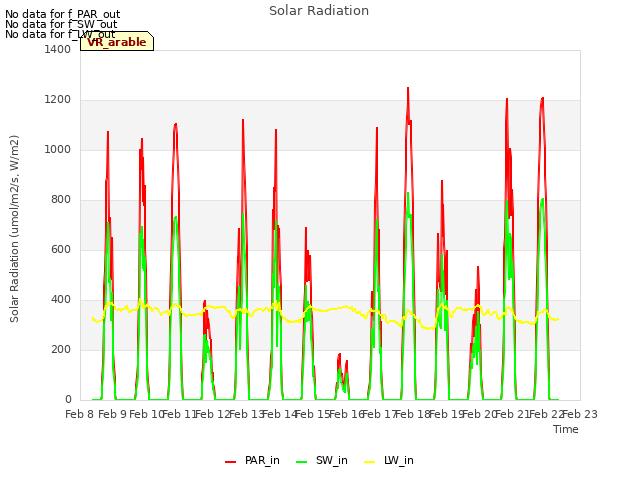Click the 800 y-axis tick label

tap(61, 200)
